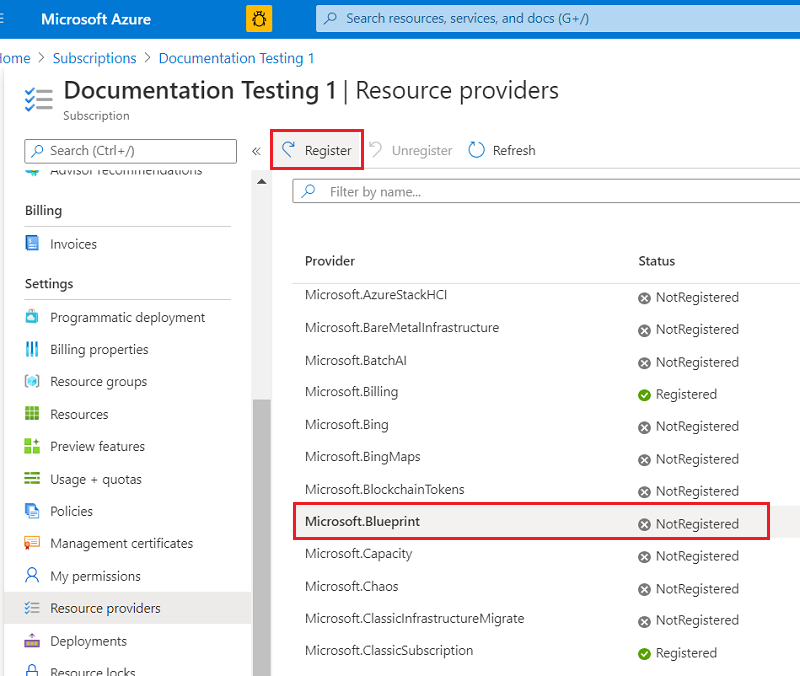Select the Microsoft.BingMaps provider row
This screenshot has height=676, width=800.
click(546, 458)
